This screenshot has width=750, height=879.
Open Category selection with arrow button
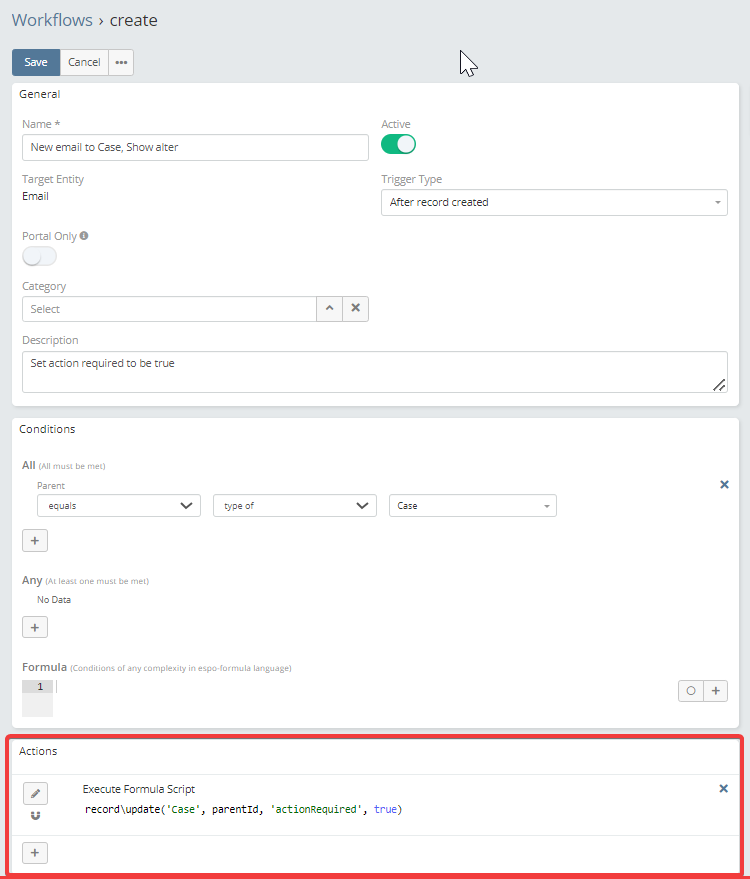tap(329, 309)
